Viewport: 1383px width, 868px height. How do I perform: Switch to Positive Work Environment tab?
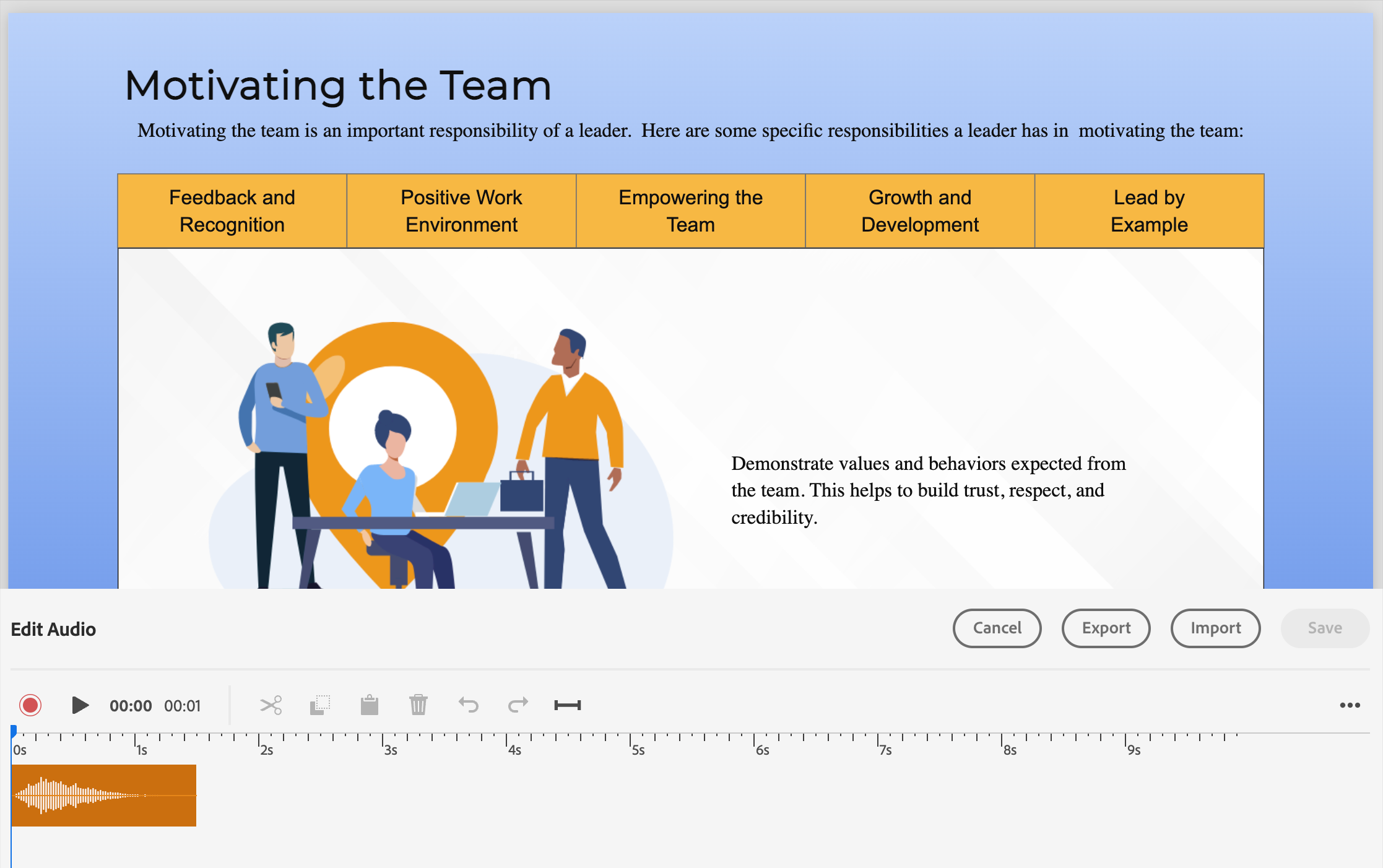[461, 211]
